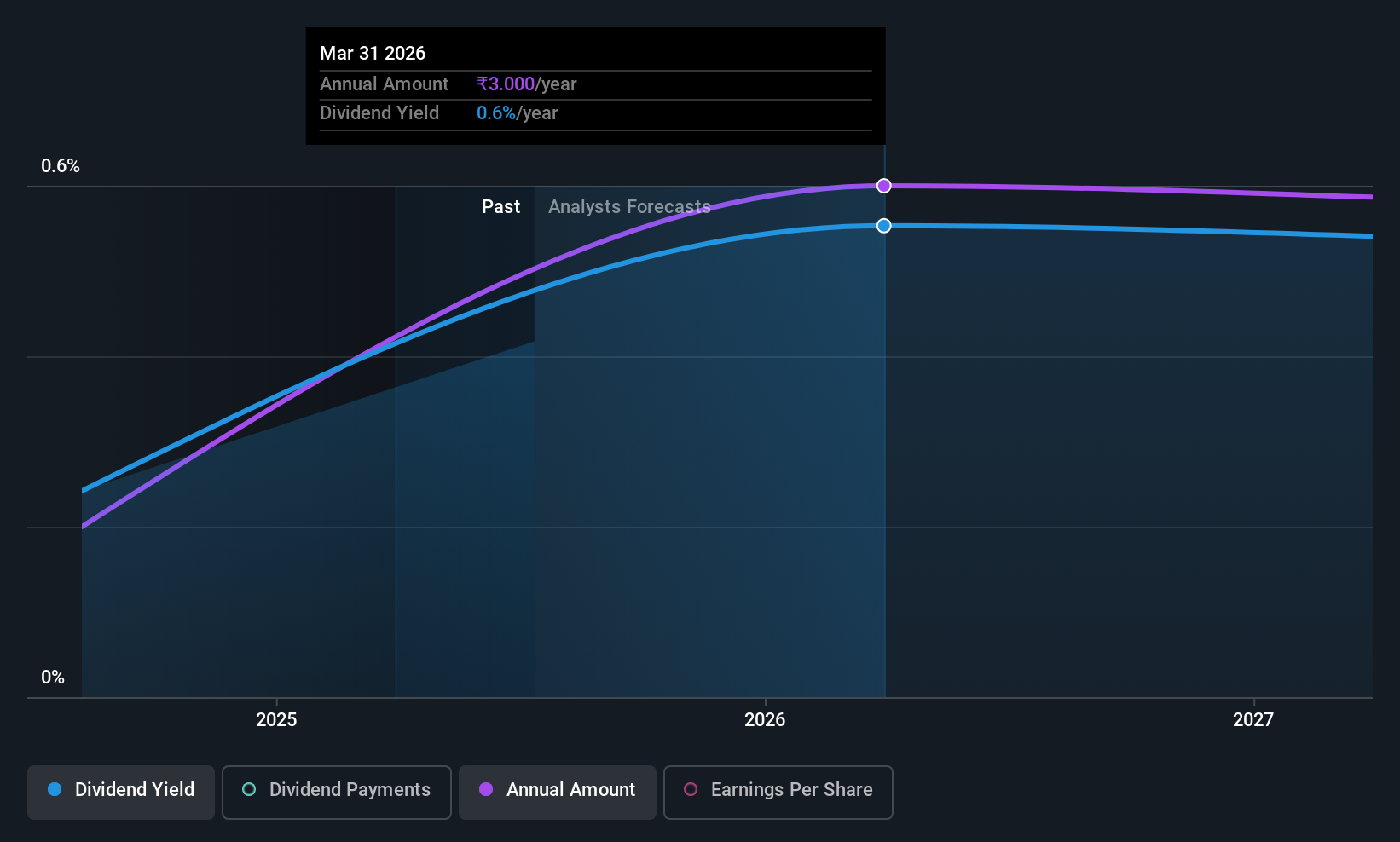1400x842 pixels.
Task: Click the Mar 31 2026 tooltip date
Action: 373,54
